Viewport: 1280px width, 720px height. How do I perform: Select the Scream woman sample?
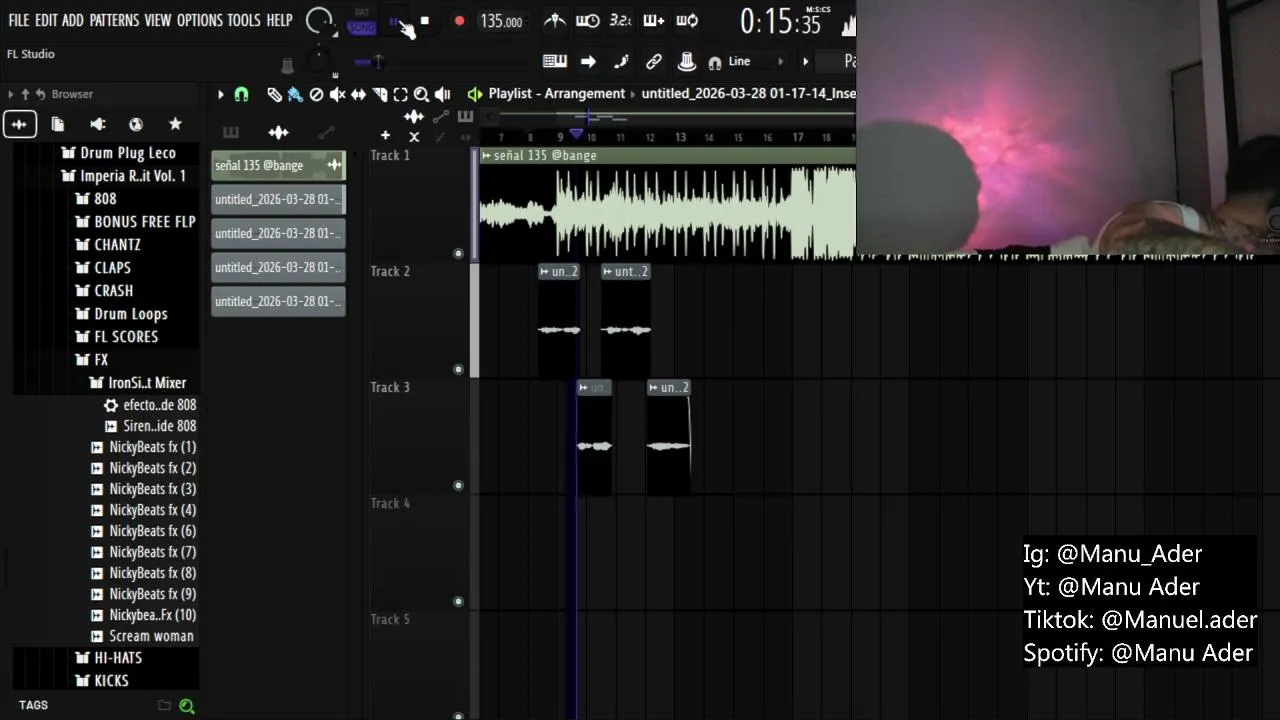click(x=142, y=636)
